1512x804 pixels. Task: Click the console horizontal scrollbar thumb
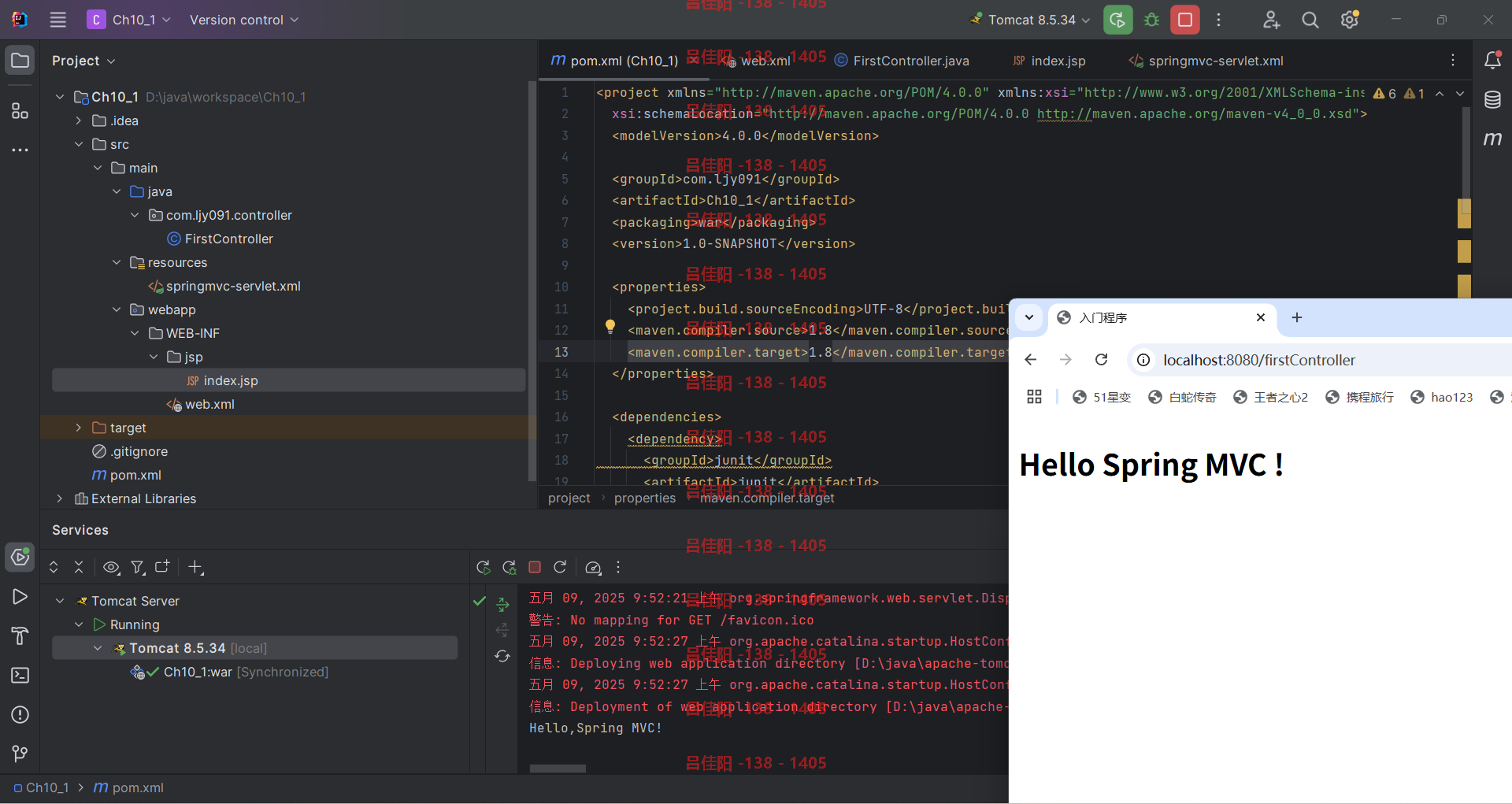[x=558, y=768]
